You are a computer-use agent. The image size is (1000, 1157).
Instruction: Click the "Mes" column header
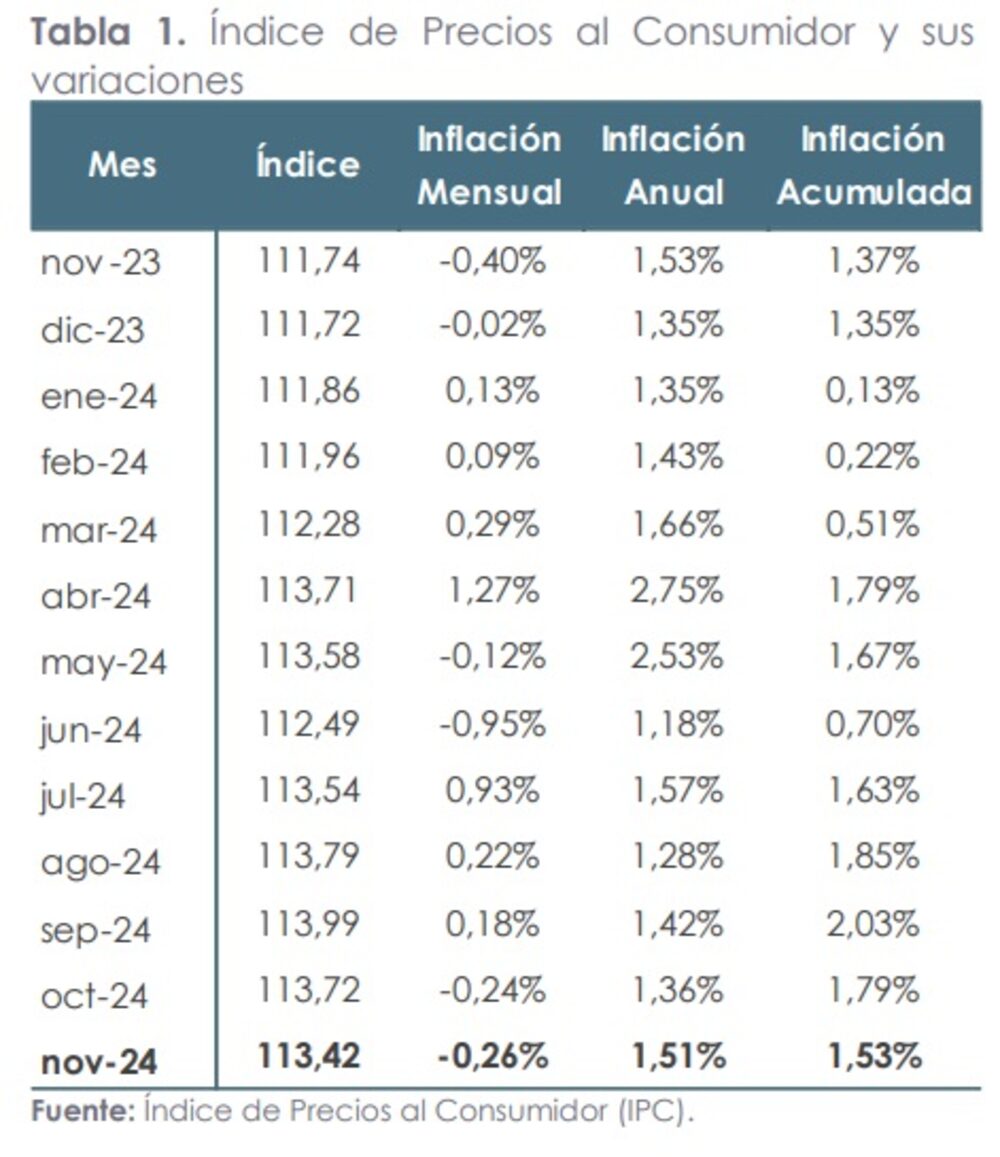[x=122, y=165]
